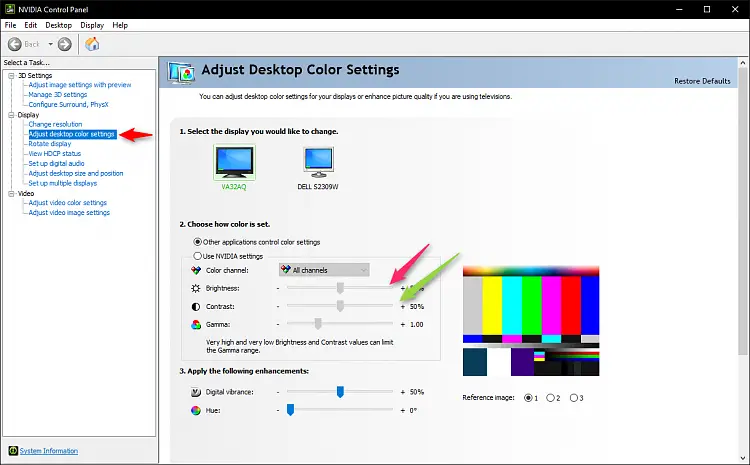Open Manage 3D settings
Screen dimensions: 750x465
pyautogui.click(x=58, y=95)
